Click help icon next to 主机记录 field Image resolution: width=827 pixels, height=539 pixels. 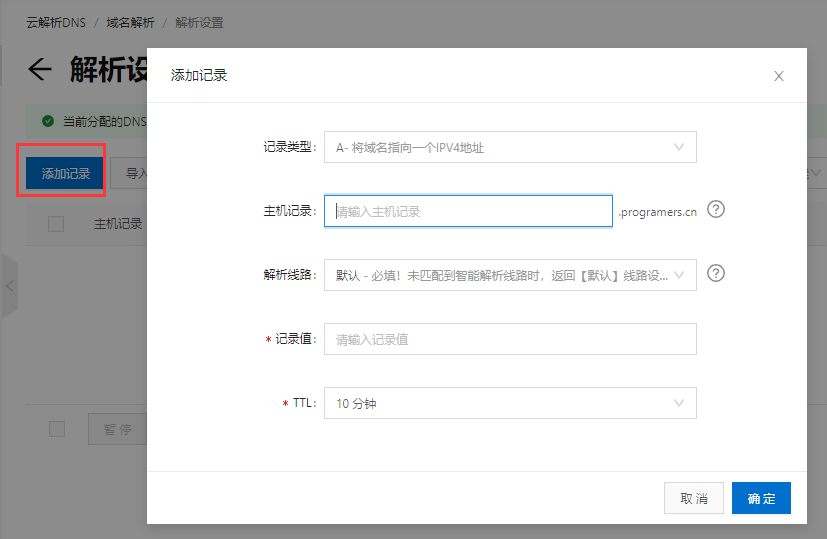pyautogui.click(x=715, y=210)
